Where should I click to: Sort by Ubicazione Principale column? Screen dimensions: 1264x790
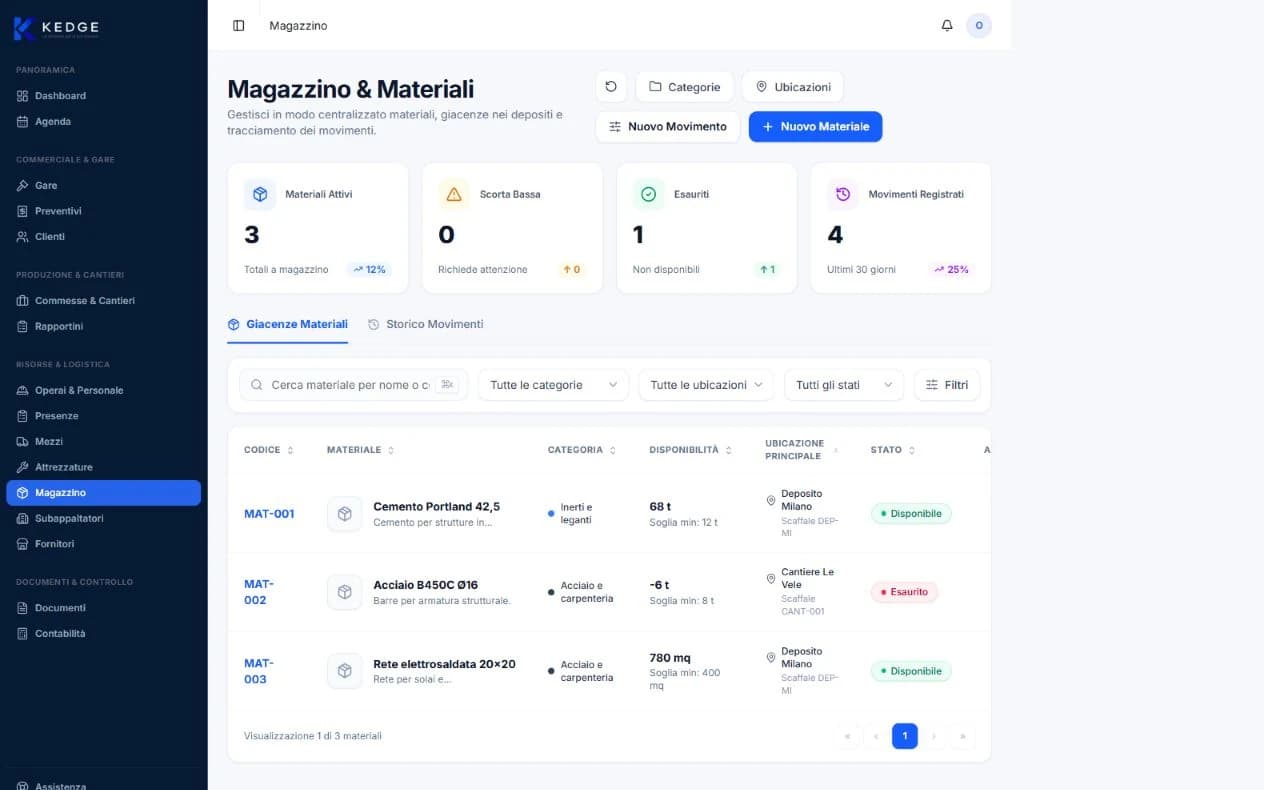(802, 450)
